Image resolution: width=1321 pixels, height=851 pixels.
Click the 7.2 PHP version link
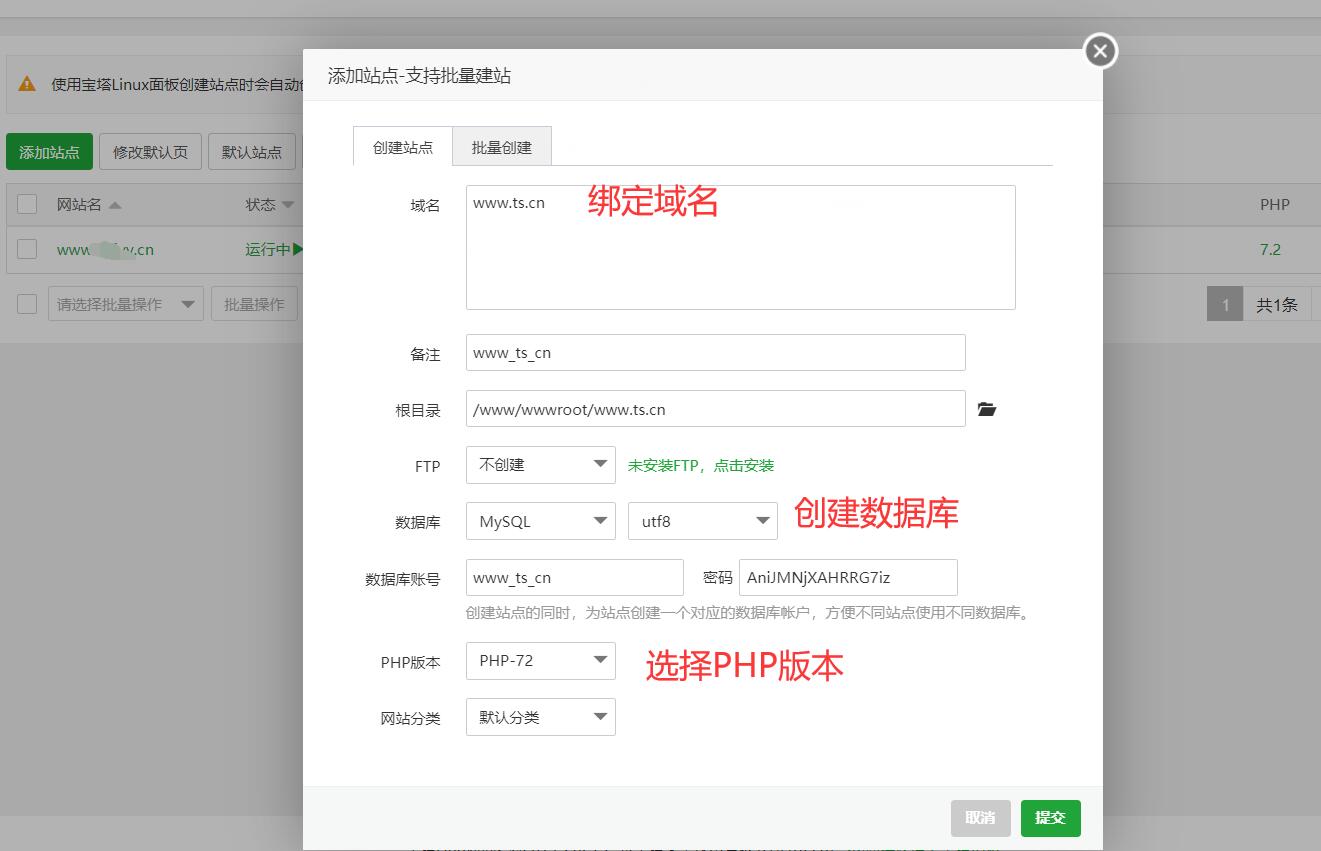click(x=1273, y=249)
